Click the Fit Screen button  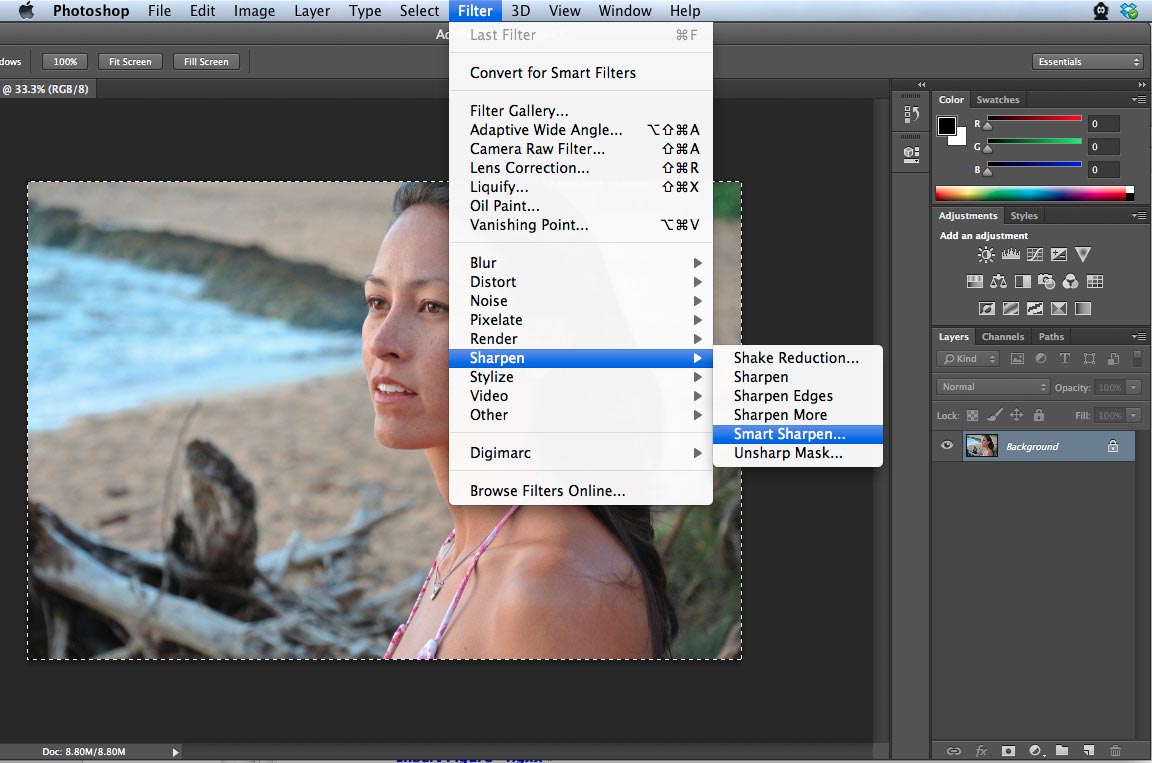130,62
